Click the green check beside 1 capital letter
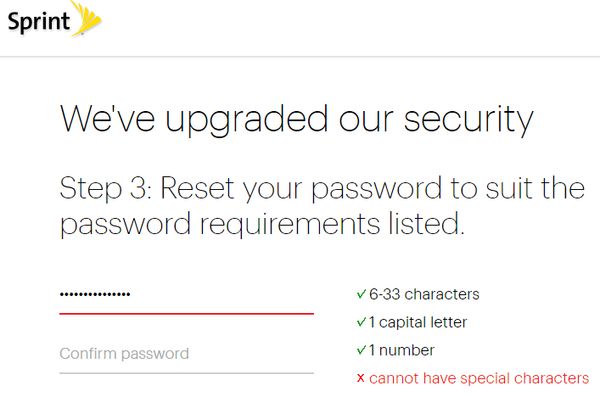This screenshot has width=600, height=396. (361, 322)
